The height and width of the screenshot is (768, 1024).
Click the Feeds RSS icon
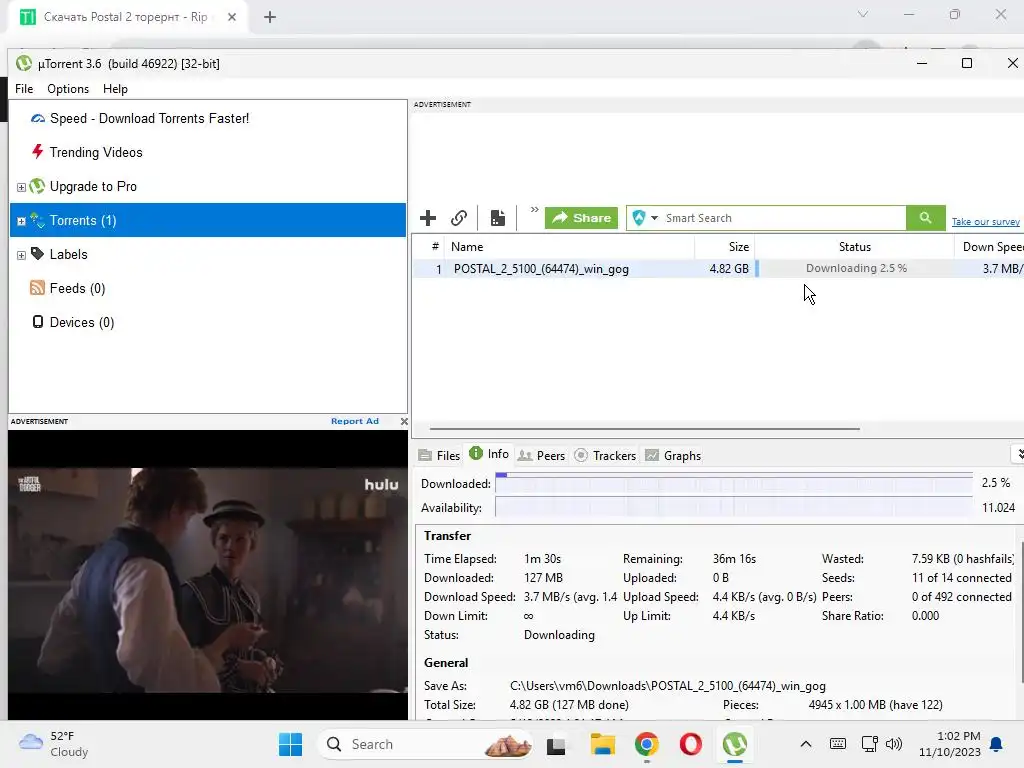[x=37, y=287]
